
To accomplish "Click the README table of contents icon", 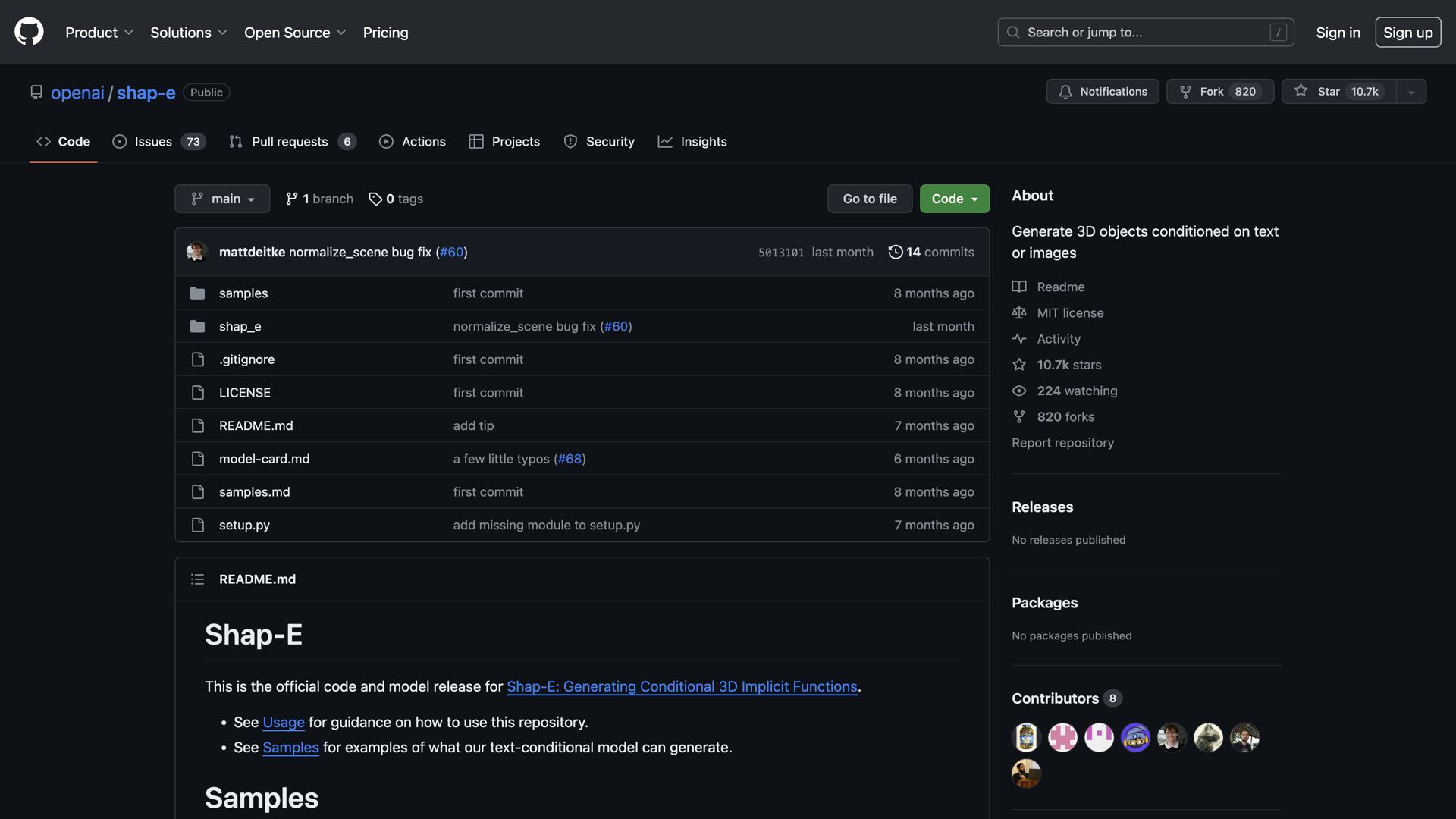I will tap(197, 579).
